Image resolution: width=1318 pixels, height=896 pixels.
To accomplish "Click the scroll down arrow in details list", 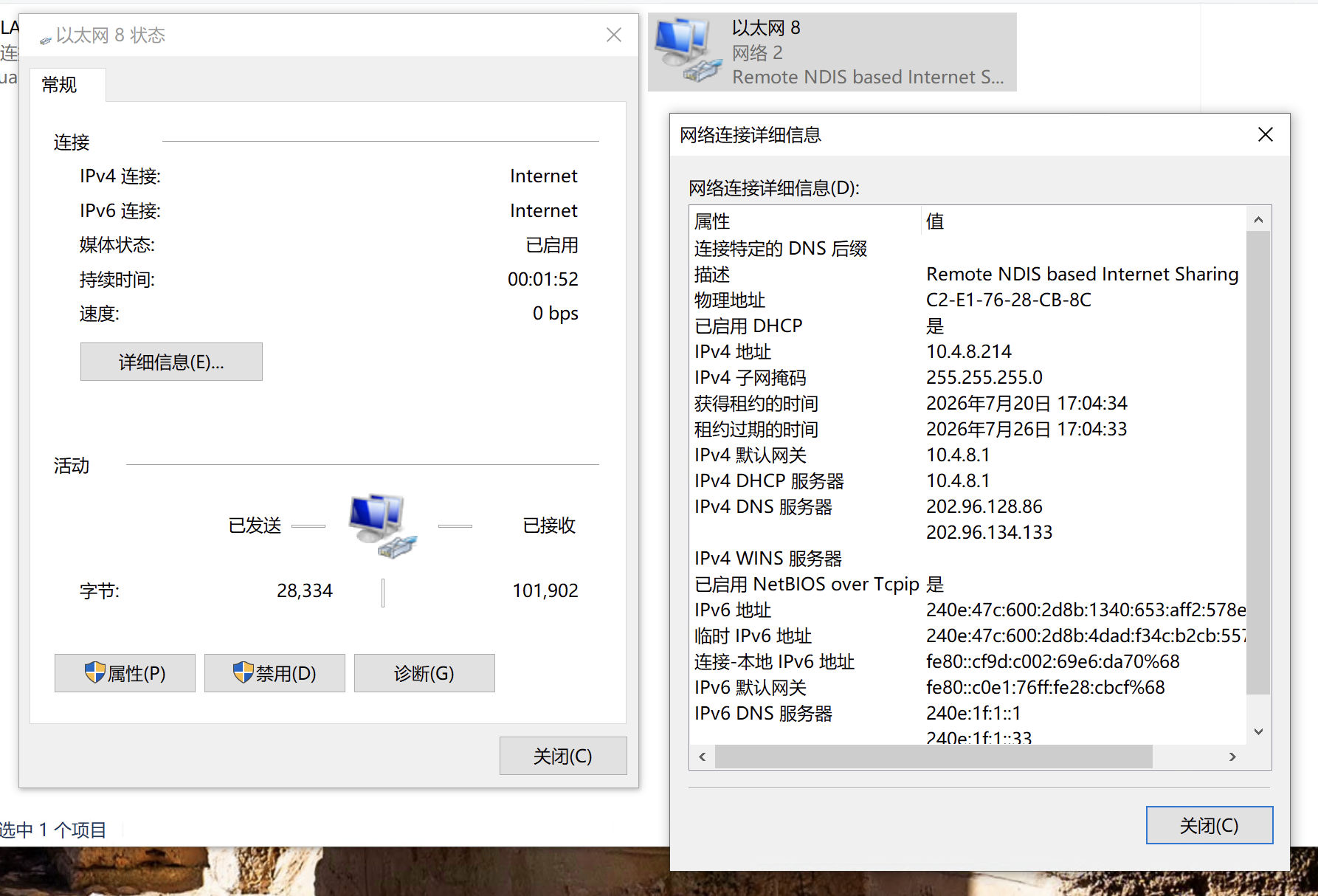I will (1258, 732).
